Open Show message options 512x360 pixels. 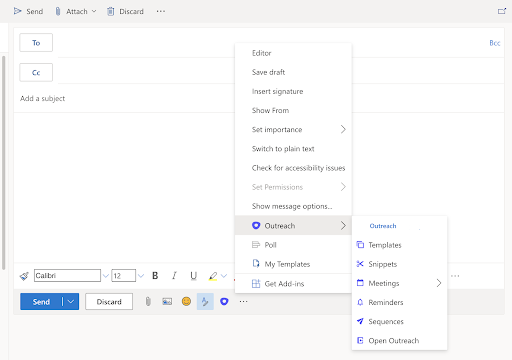pos(293,206)
